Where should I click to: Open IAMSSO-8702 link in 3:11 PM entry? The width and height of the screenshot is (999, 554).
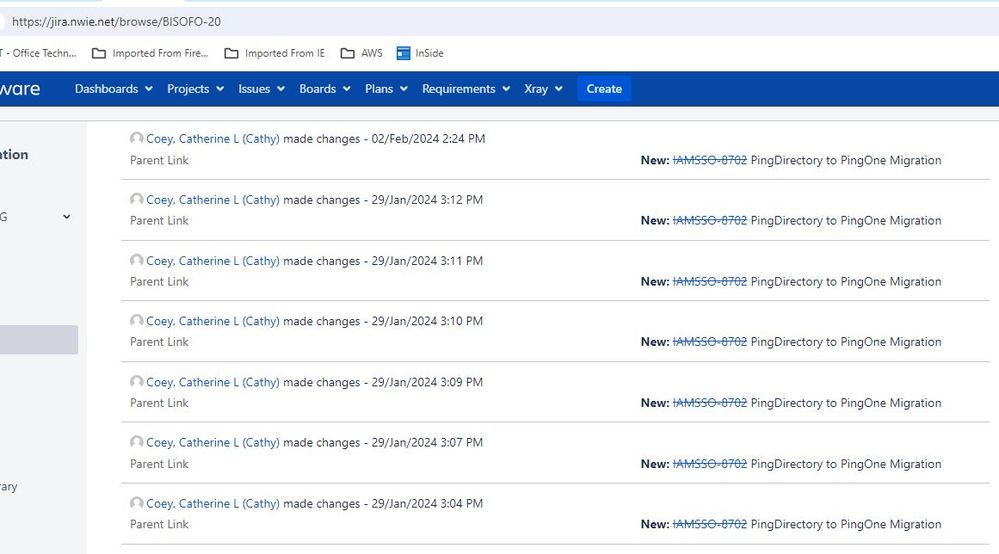[x=710, y=282]
